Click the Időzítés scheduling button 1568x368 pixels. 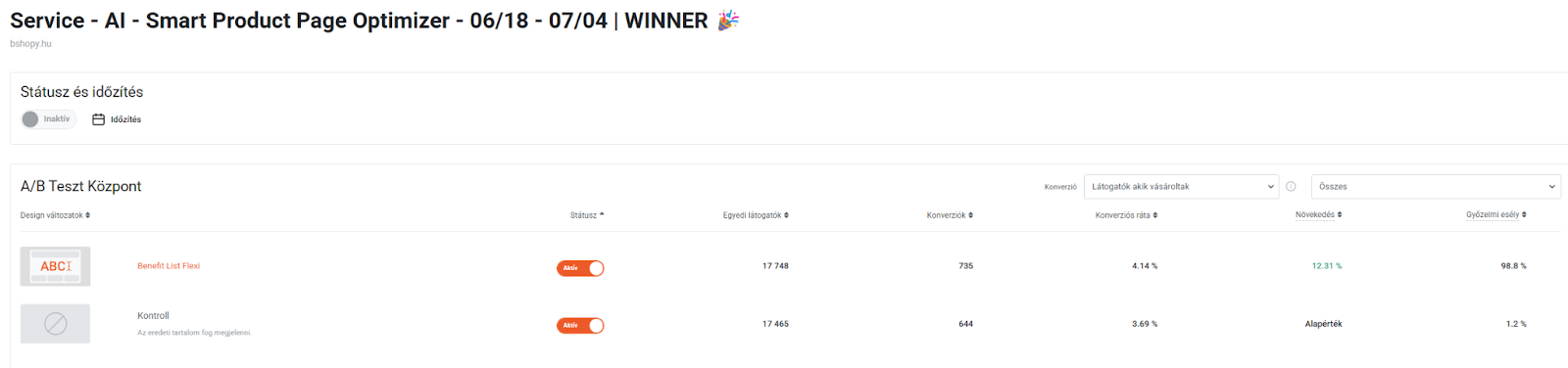117,119
